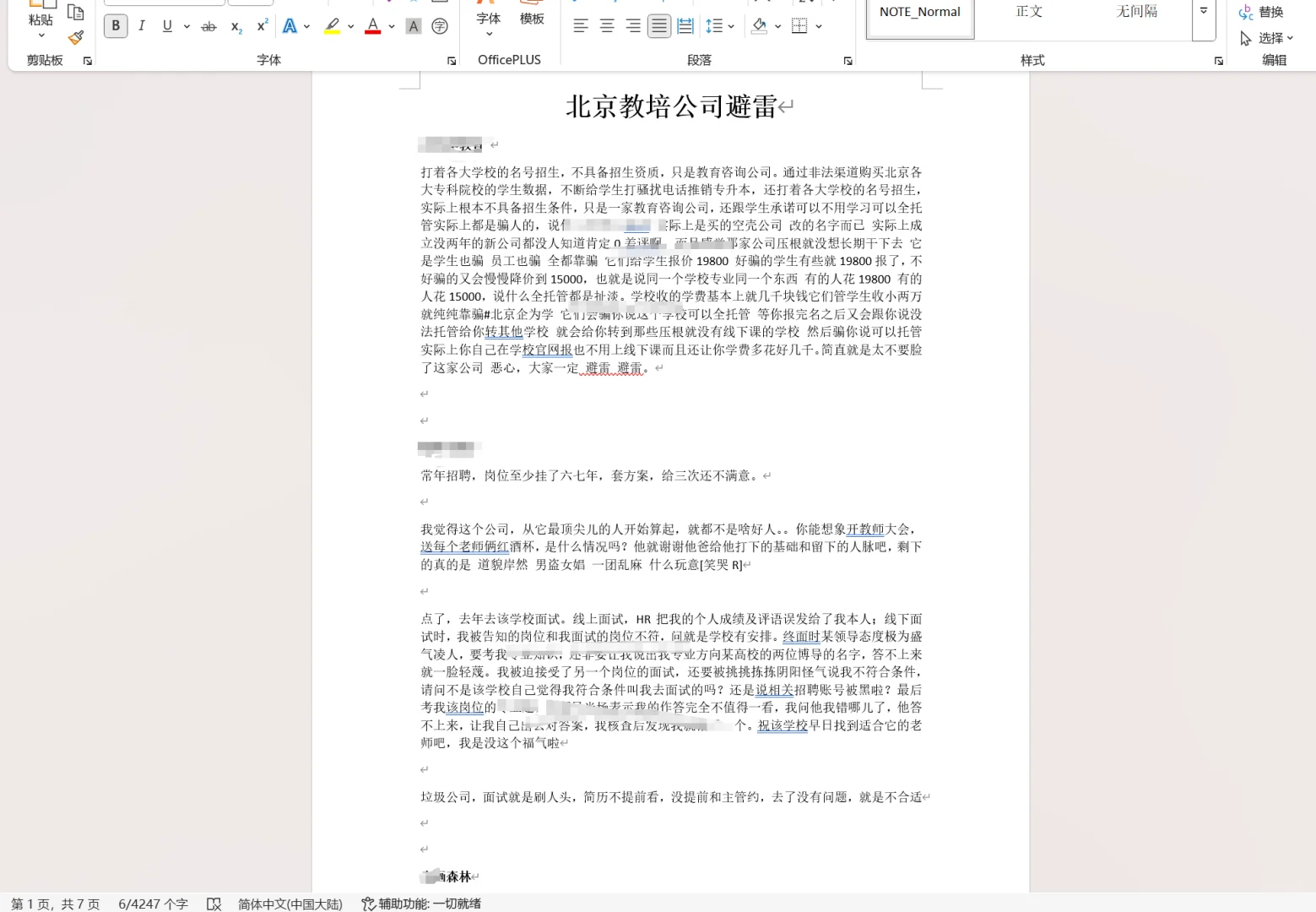The image size is (1316, 912).
Task: Select the Format Painter brush
Action: [76, 38]
